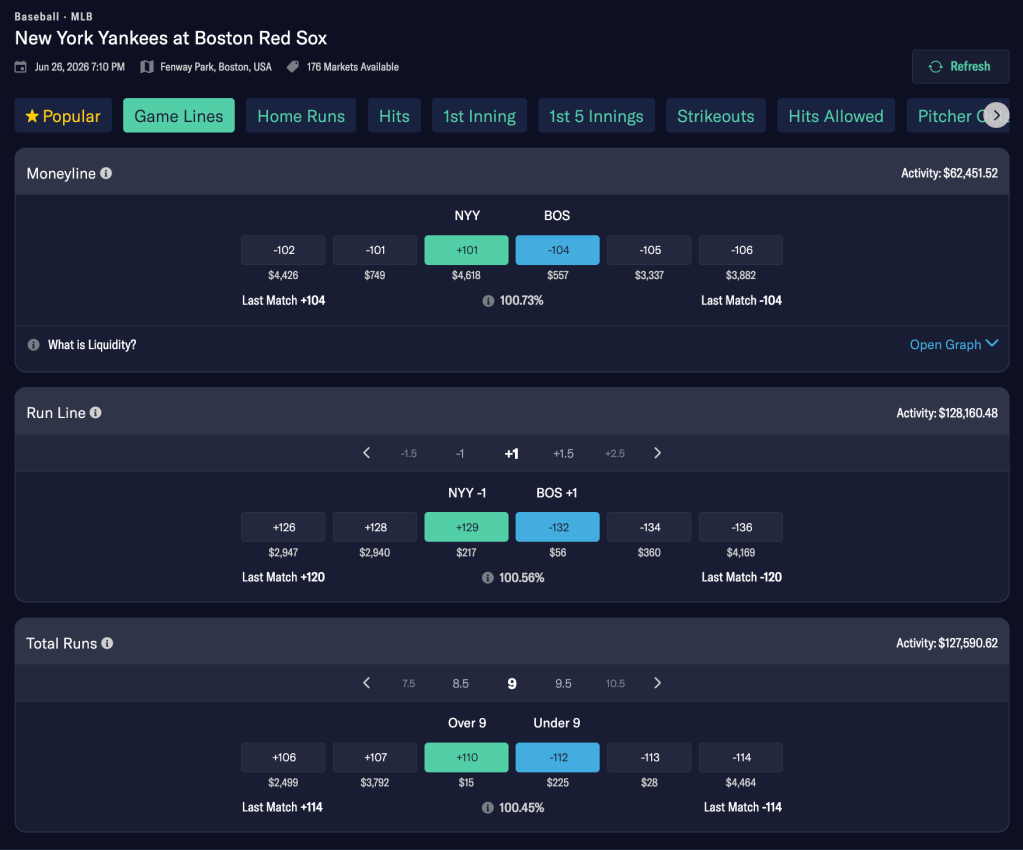Click the tag icon by Markets Available

pyautogui.click(x=293, y=67)
